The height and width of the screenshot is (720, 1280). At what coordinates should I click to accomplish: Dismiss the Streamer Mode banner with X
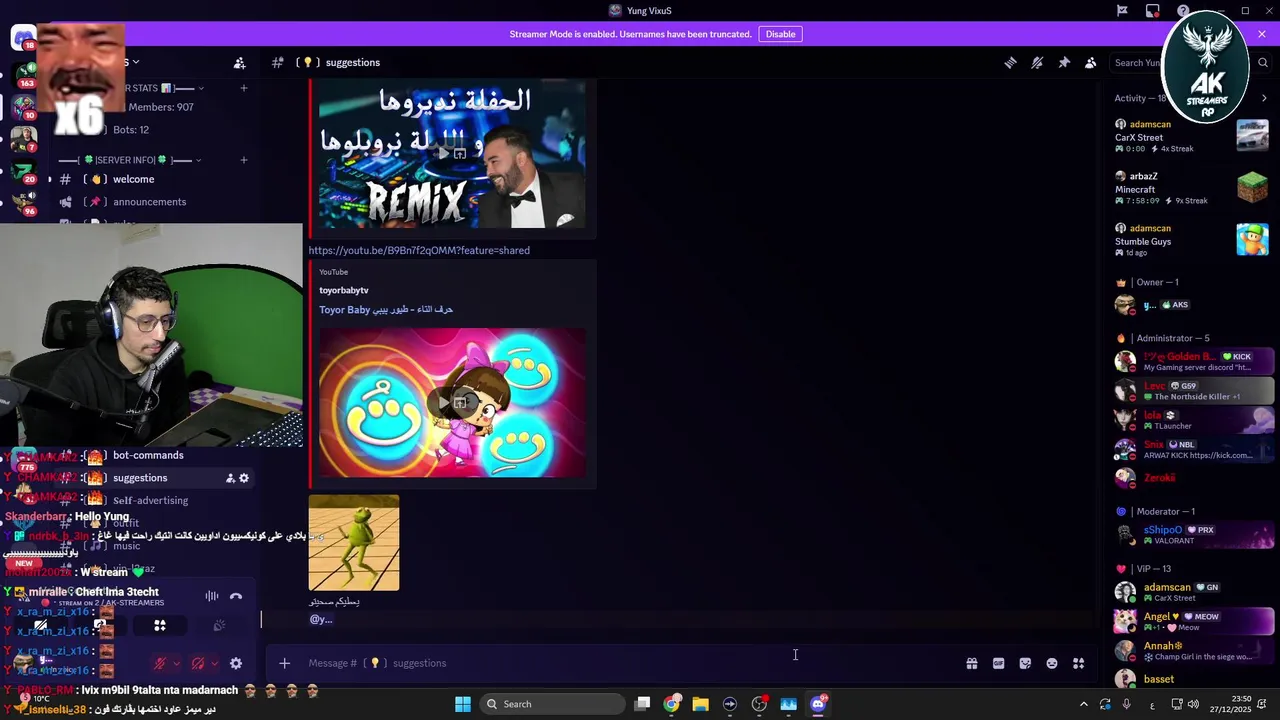coord(1262,34)
